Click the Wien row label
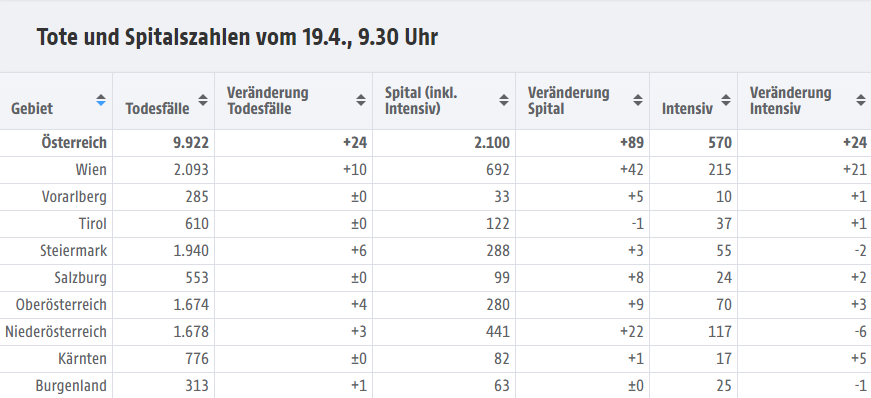 pyautogui.click(x=91, y=170)
